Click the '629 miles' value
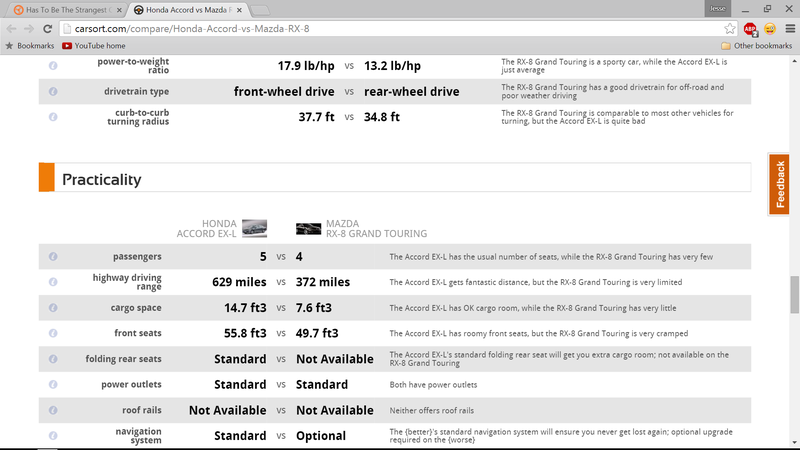 (x=239, y=282)
